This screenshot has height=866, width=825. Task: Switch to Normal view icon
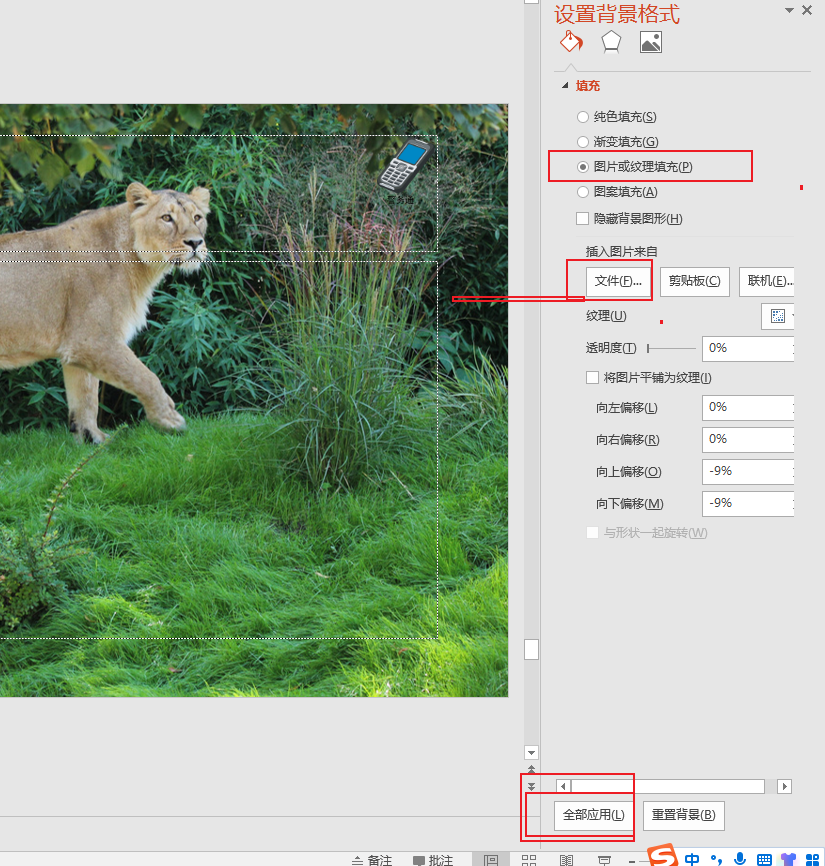[490, 860]
